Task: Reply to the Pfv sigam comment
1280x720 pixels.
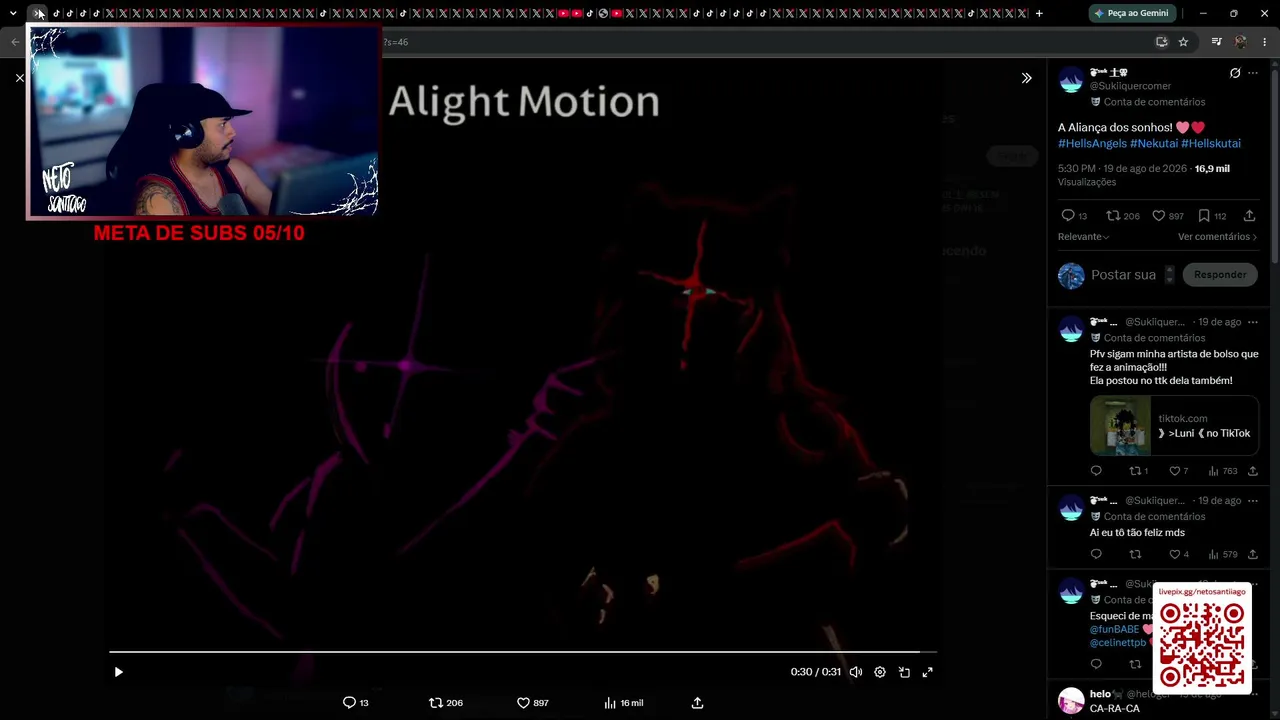Action: click(1096, 471)
